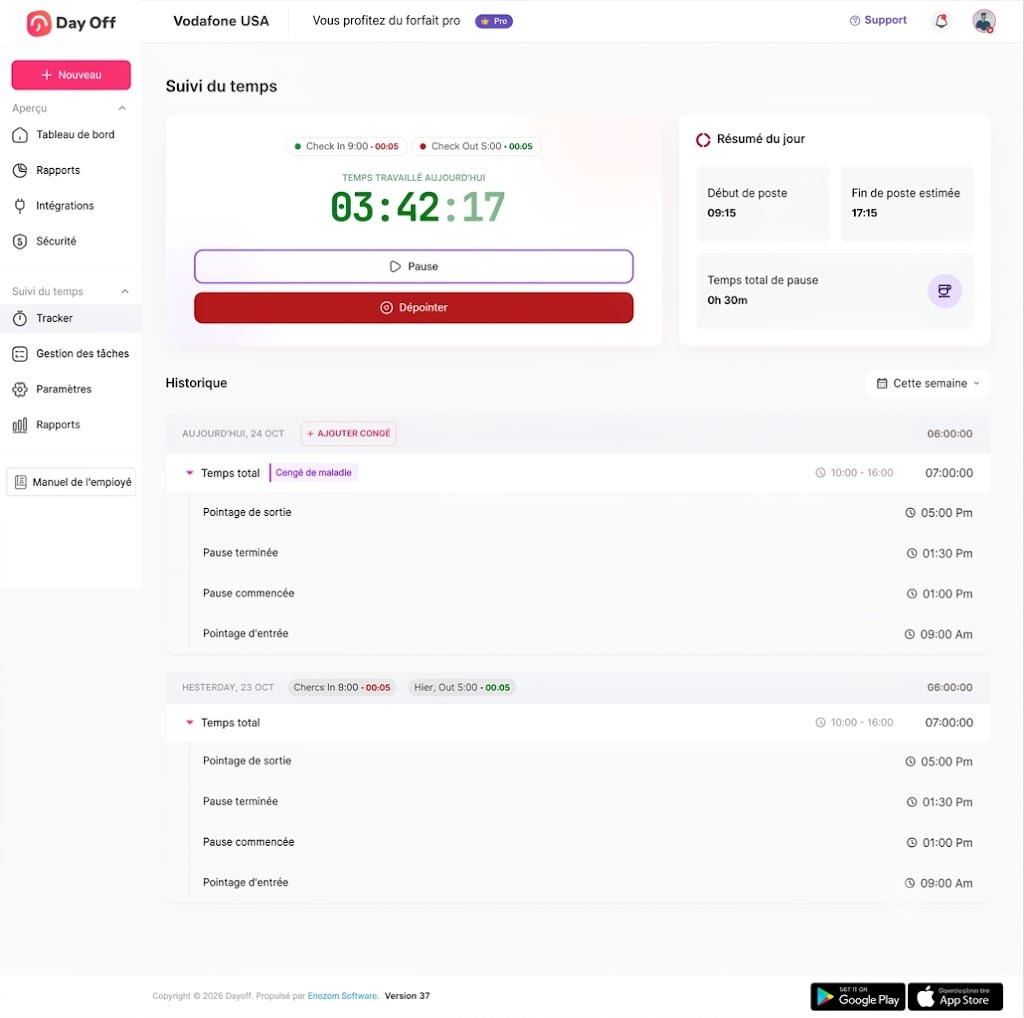Collapse the Suivi du temps sidebar section
The height and width of the screenshot is (1018, 1024).
click(x=125, y=292)
